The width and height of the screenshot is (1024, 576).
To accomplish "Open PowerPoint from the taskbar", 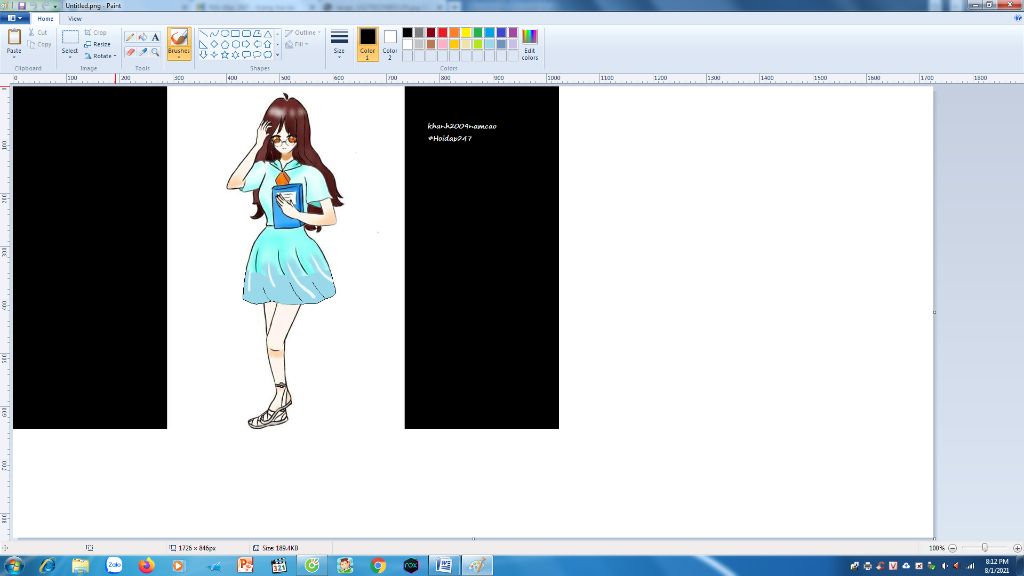I will coord(246,566).
